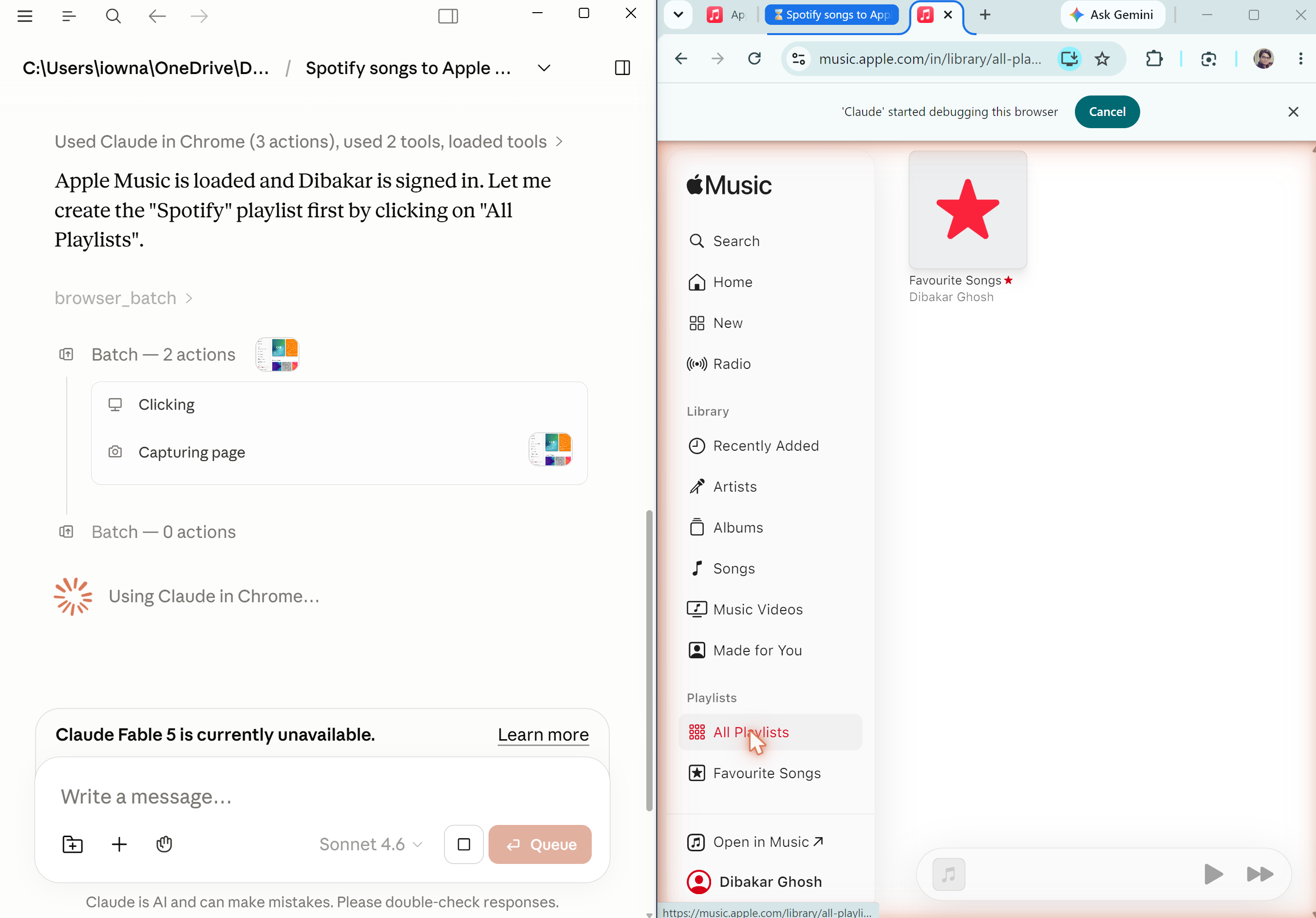Image resolution: width=1316 pixels, height=918 pixels.
Task: Select the 'Clicking' action row
Action: (x=339, y=405)
